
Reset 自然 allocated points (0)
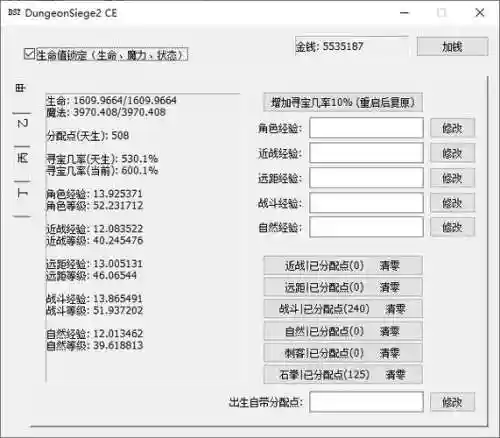[343, 331]
